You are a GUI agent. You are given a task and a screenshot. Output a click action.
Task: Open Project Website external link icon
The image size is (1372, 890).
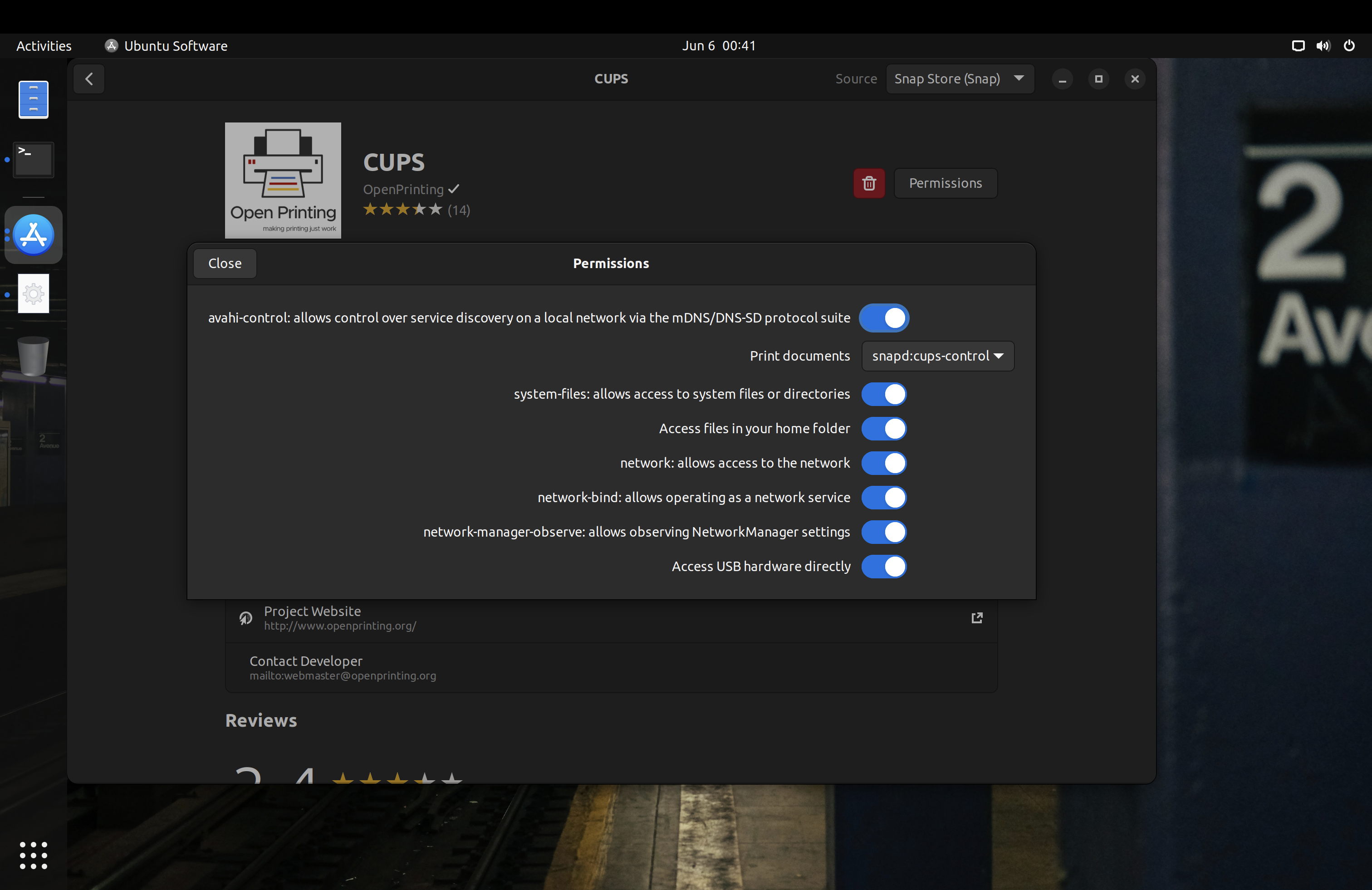[x=976, y=618]
